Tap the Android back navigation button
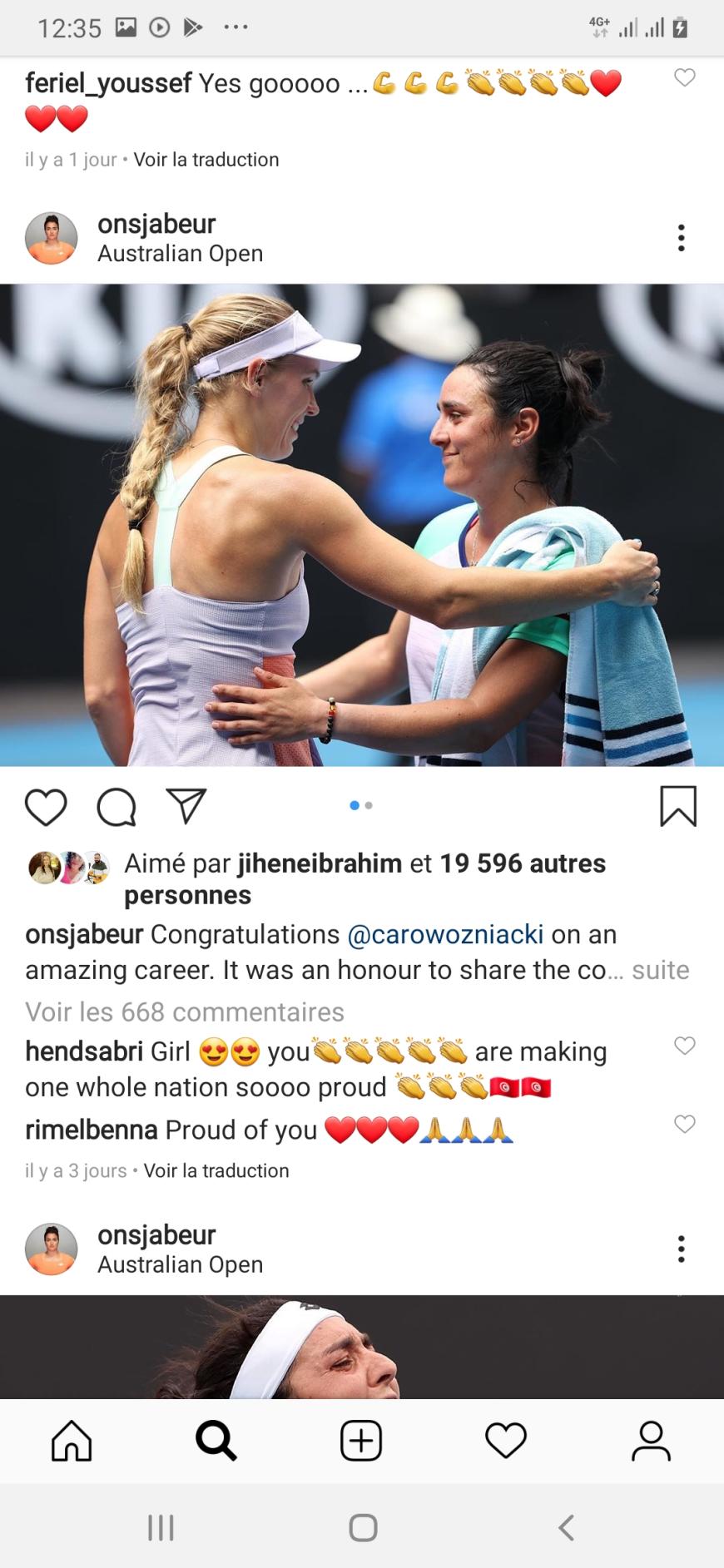The height and width of the screenshot is (1568, 724). pos(567,1527)
